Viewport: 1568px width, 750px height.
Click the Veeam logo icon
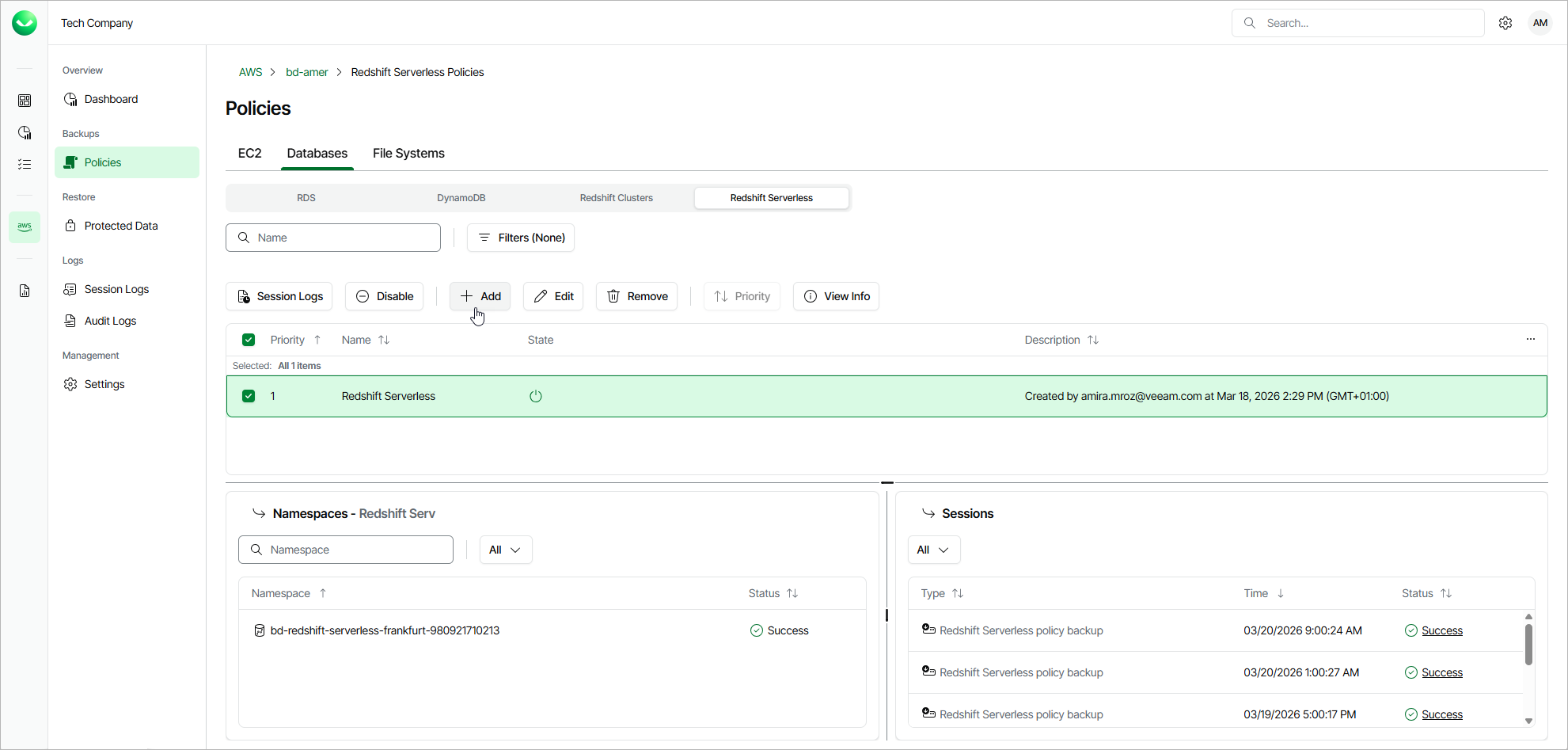(x=25, y=23)
